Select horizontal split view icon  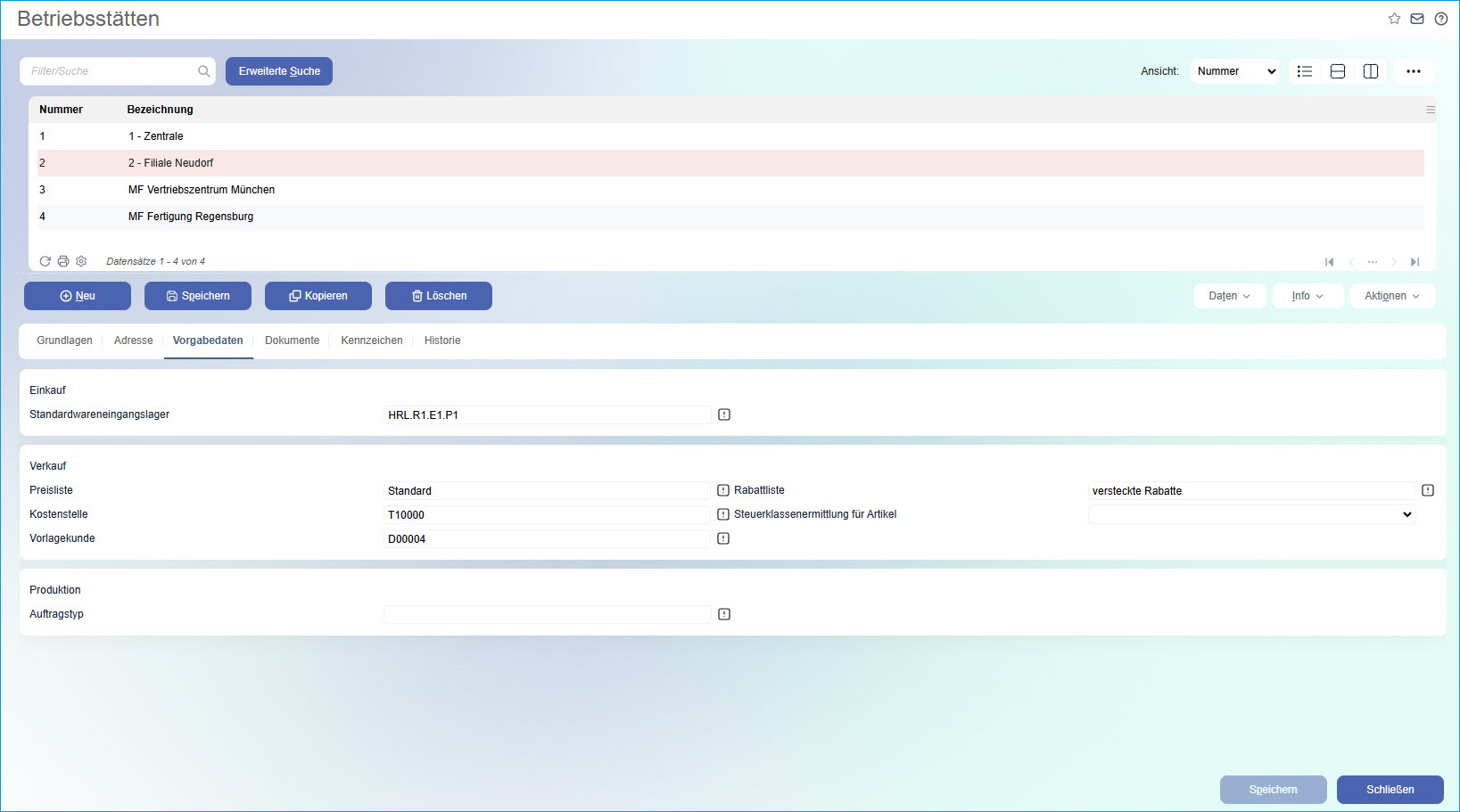1338,71
